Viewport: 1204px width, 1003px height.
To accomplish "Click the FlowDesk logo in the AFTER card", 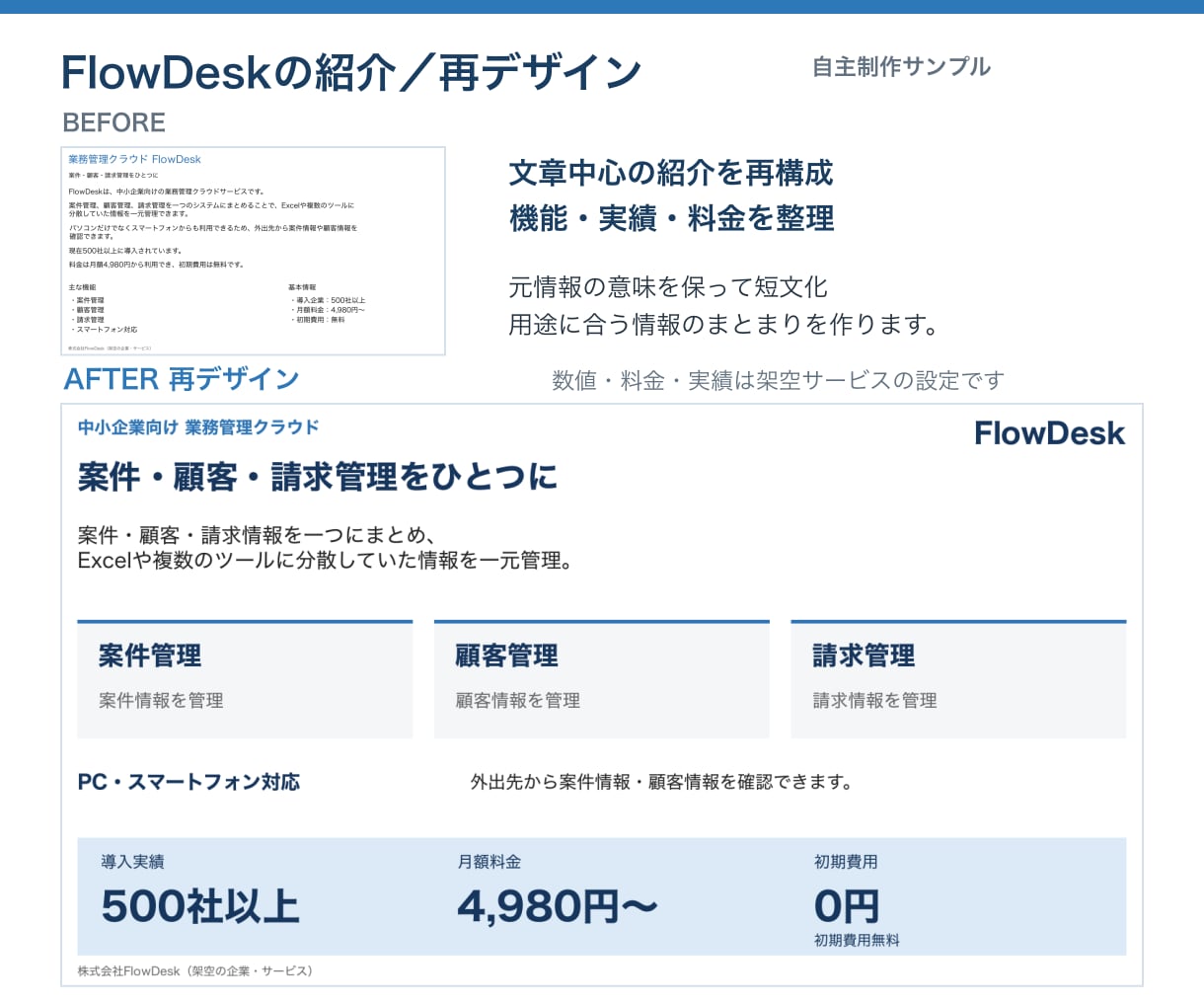I will tap(1049, 433).
